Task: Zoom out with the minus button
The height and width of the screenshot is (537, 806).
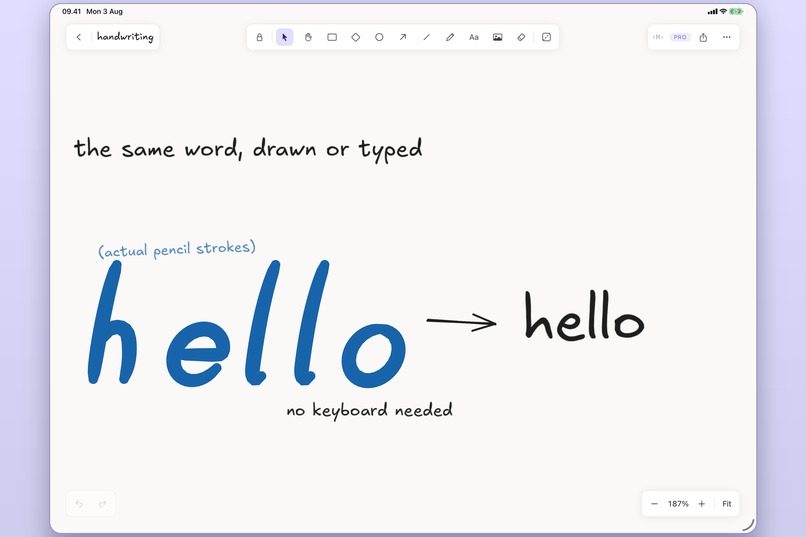Action: point(654,504)
